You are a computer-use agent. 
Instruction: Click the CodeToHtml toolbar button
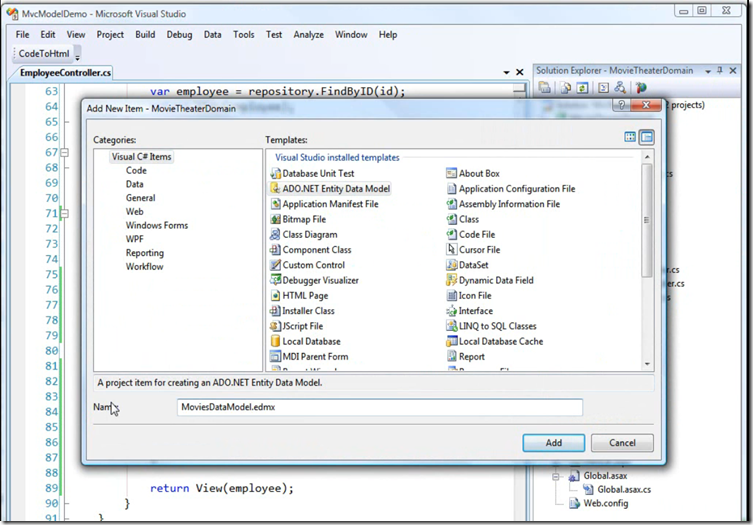pos(44,53)
